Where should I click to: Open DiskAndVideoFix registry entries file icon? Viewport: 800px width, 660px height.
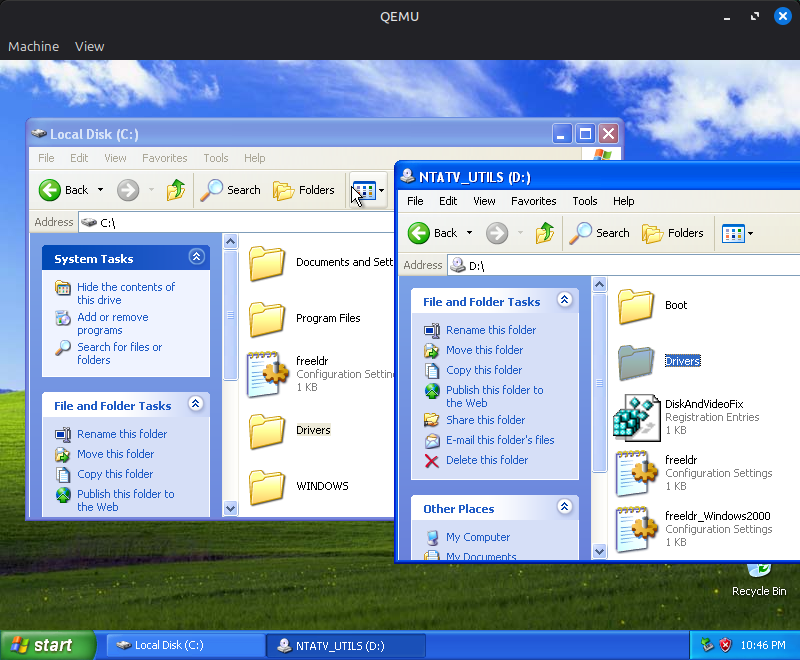click(636, 416)
